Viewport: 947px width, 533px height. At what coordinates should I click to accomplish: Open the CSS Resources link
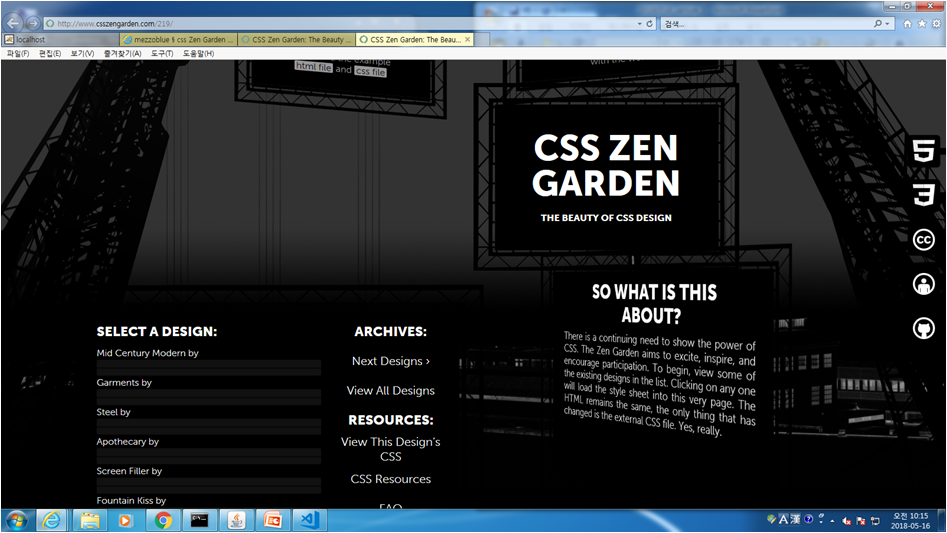[391, 479]
